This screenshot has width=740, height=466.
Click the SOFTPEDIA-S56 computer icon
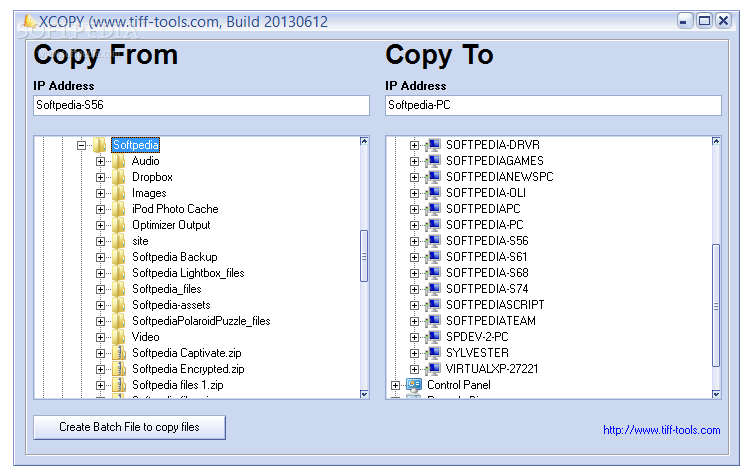(433, 241)
